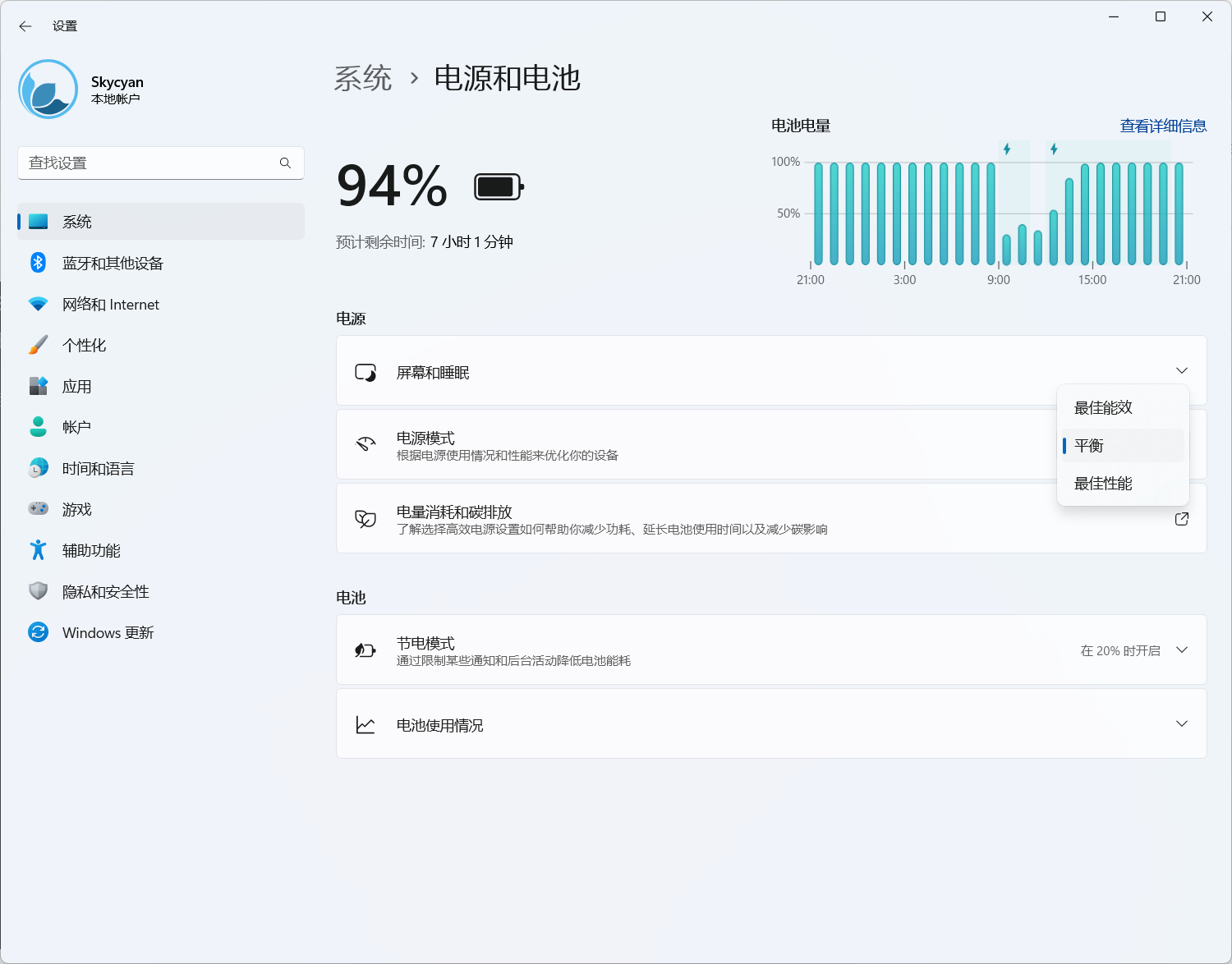Open 网络和 Internet settings category
Screen dimensions: 1232x964
(x=161, y=304)
